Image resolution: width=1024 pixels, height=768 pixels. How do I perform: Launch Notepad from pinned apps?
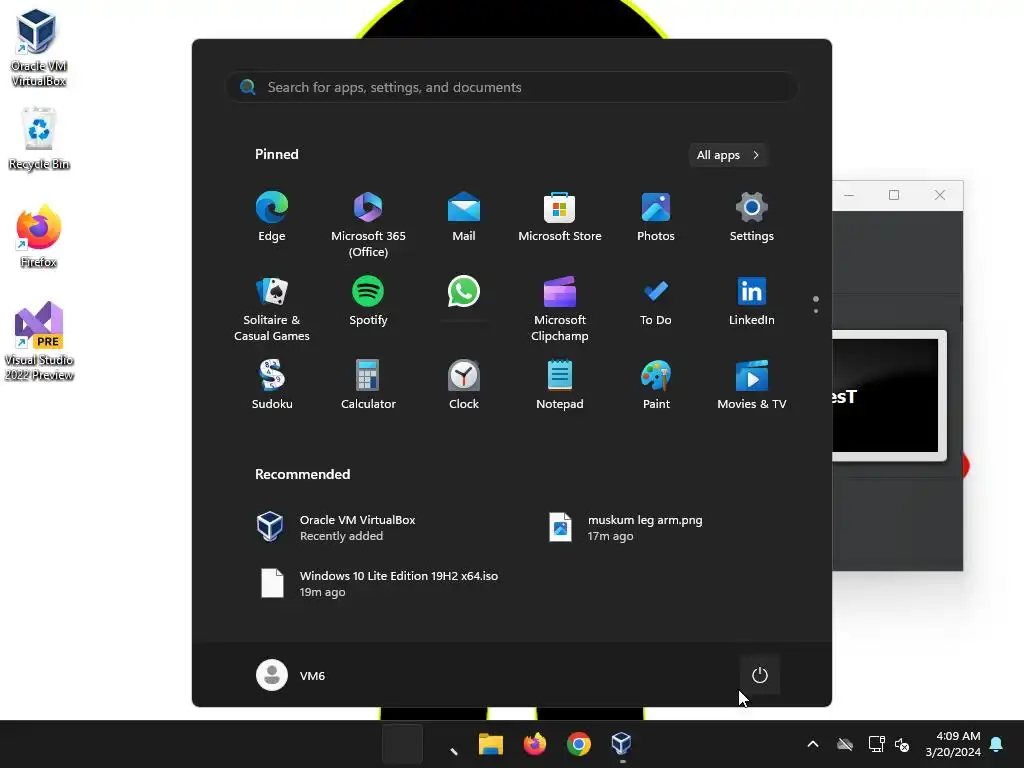pos(560,385)
